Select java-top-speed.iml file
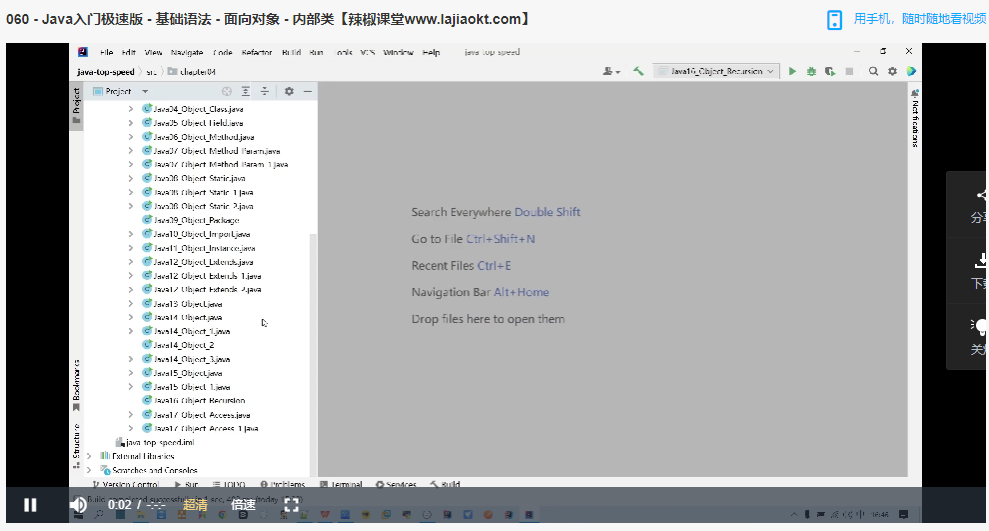This screenshot has width=989, height=531. 155,442
